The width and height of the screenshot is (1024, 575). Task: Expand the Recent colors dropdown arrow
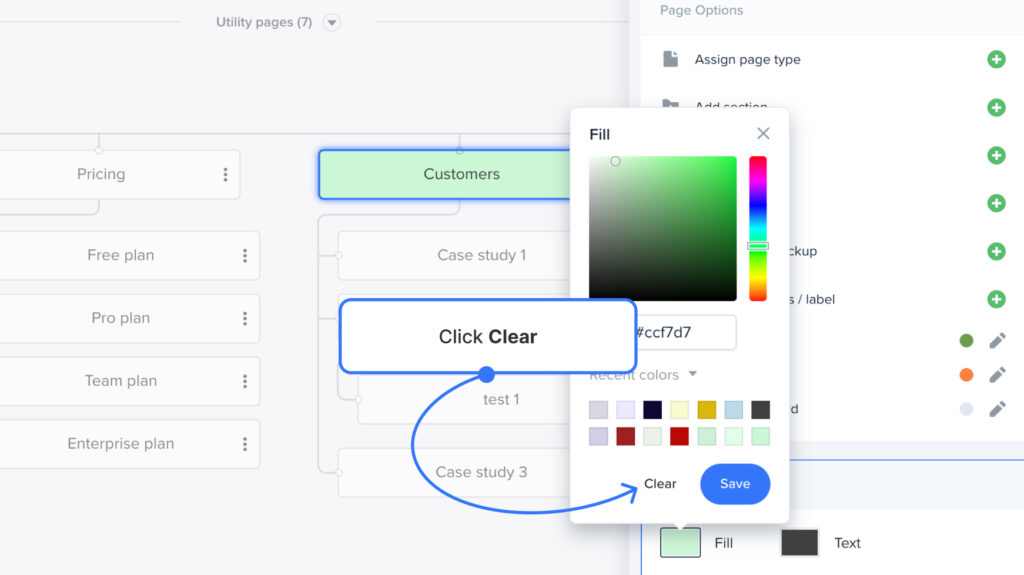coord(692,374)
